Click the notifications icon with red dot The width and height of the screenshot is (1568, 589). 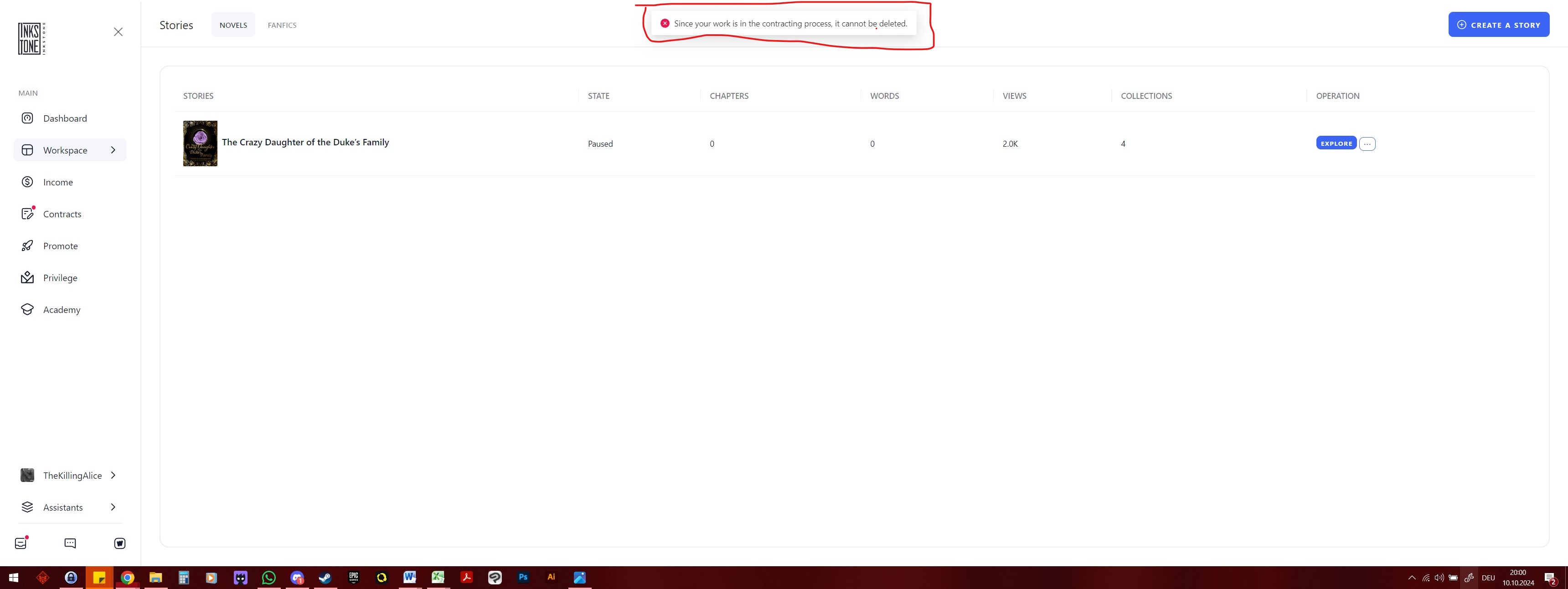(x=21, y=543)
